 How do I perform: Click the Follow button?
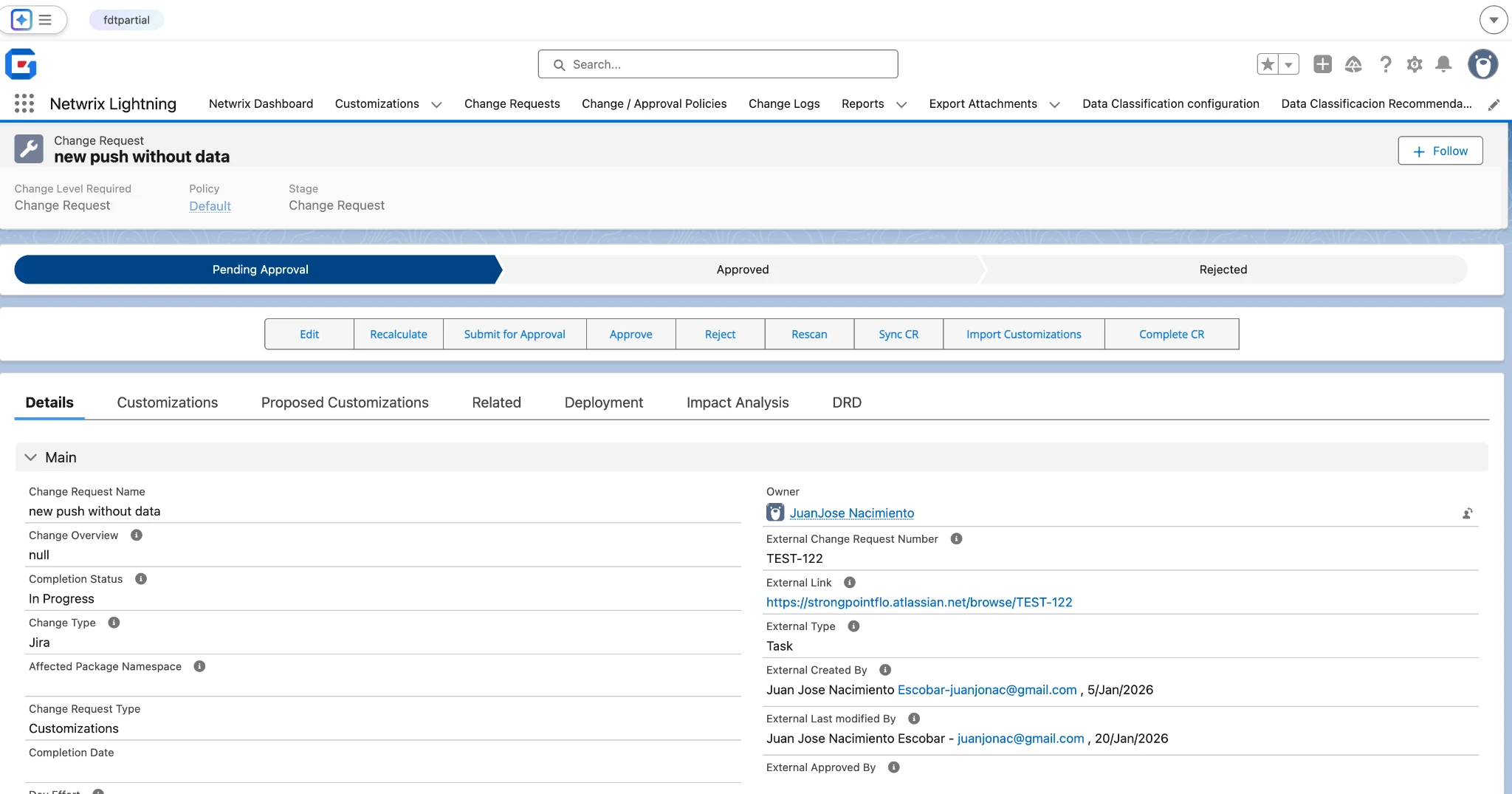[1440, 151]
